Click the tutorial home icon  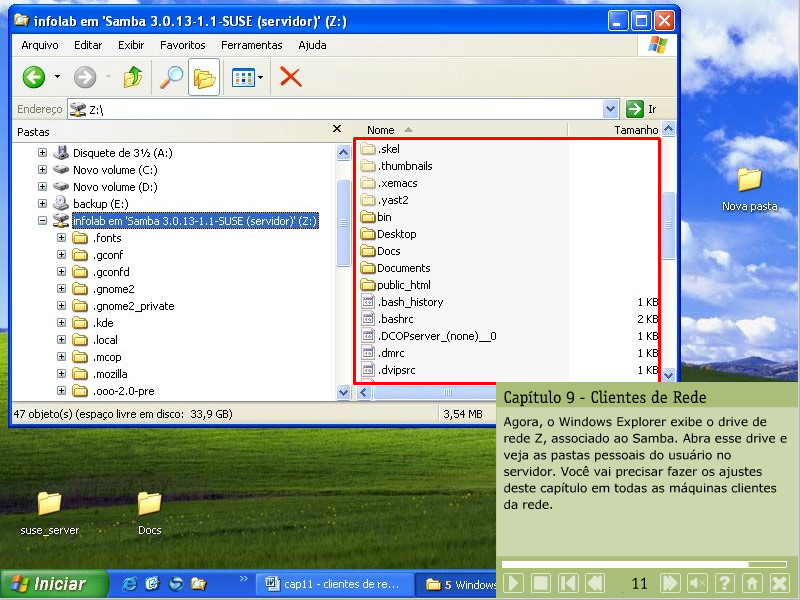point(752,583)
